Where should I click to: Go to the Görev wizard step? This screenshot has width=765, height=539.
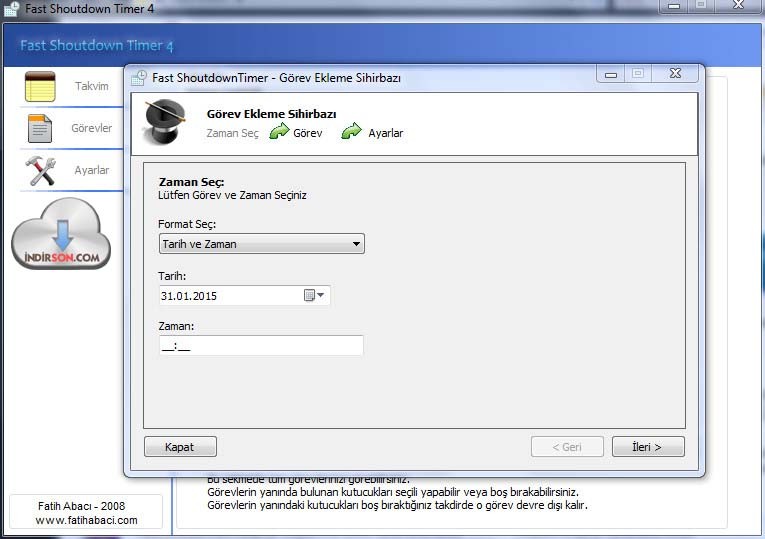click(x=307, y=133)
